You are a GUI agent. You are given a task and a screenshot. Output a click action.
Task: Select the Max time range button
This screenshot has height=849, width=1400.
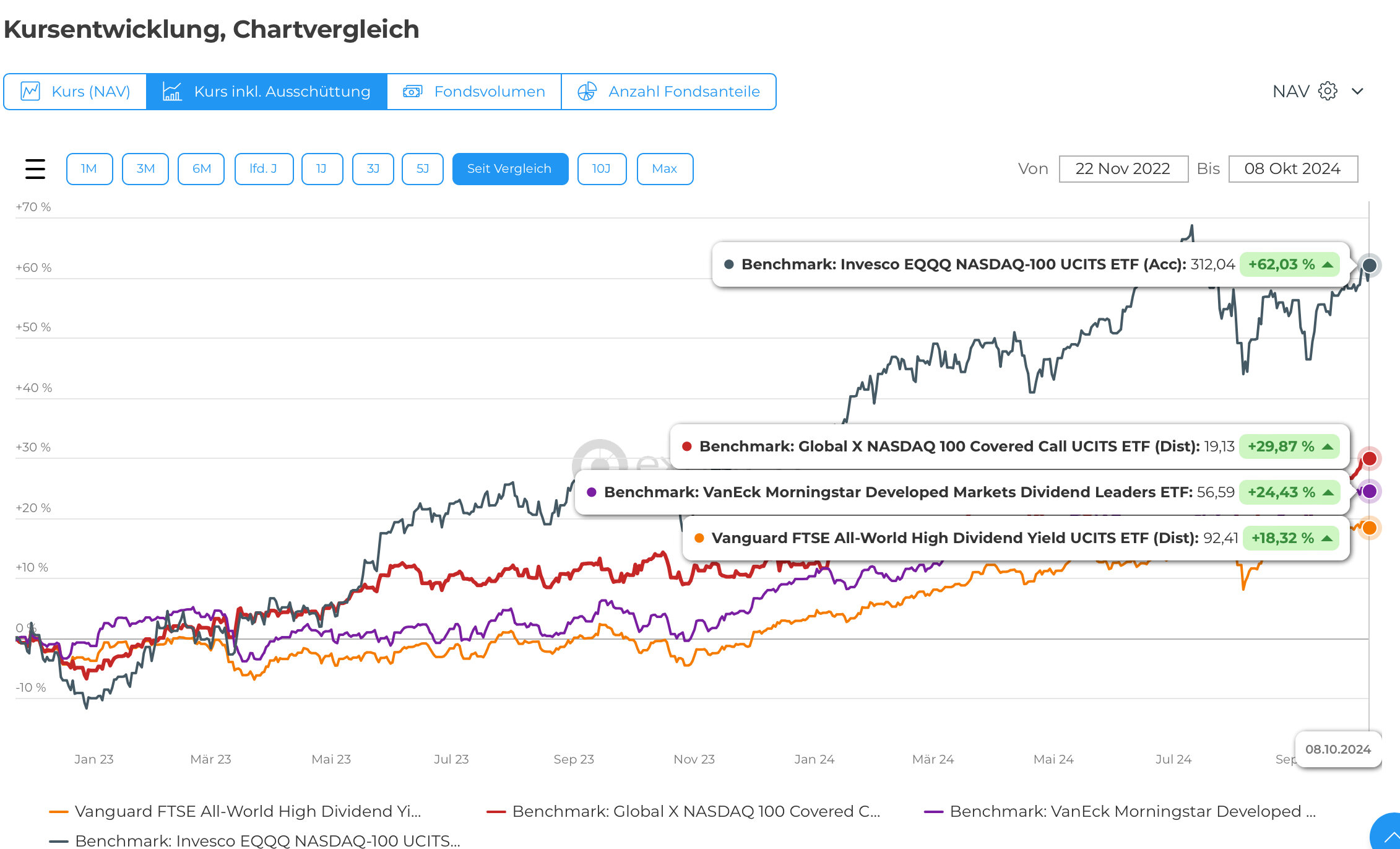click(x=664, y=168)
